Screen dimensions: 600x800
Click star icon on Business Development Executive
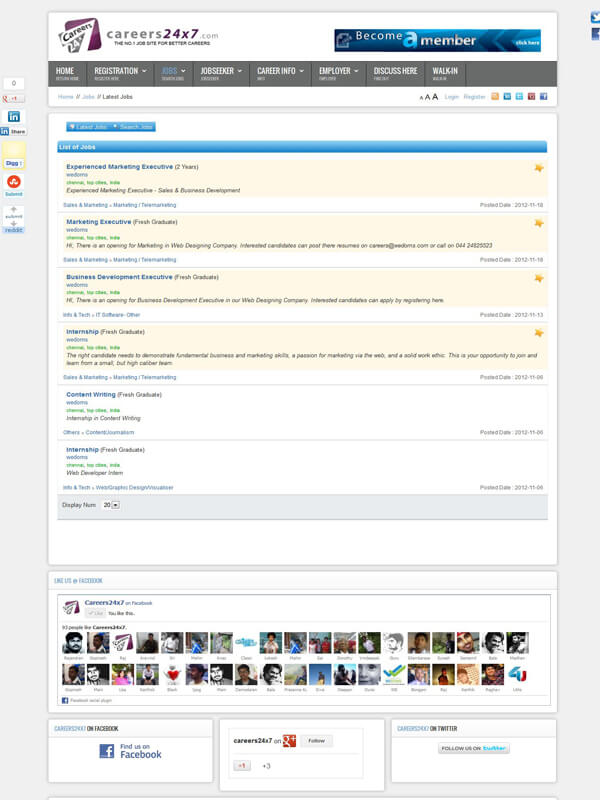(x=539, y=278)
